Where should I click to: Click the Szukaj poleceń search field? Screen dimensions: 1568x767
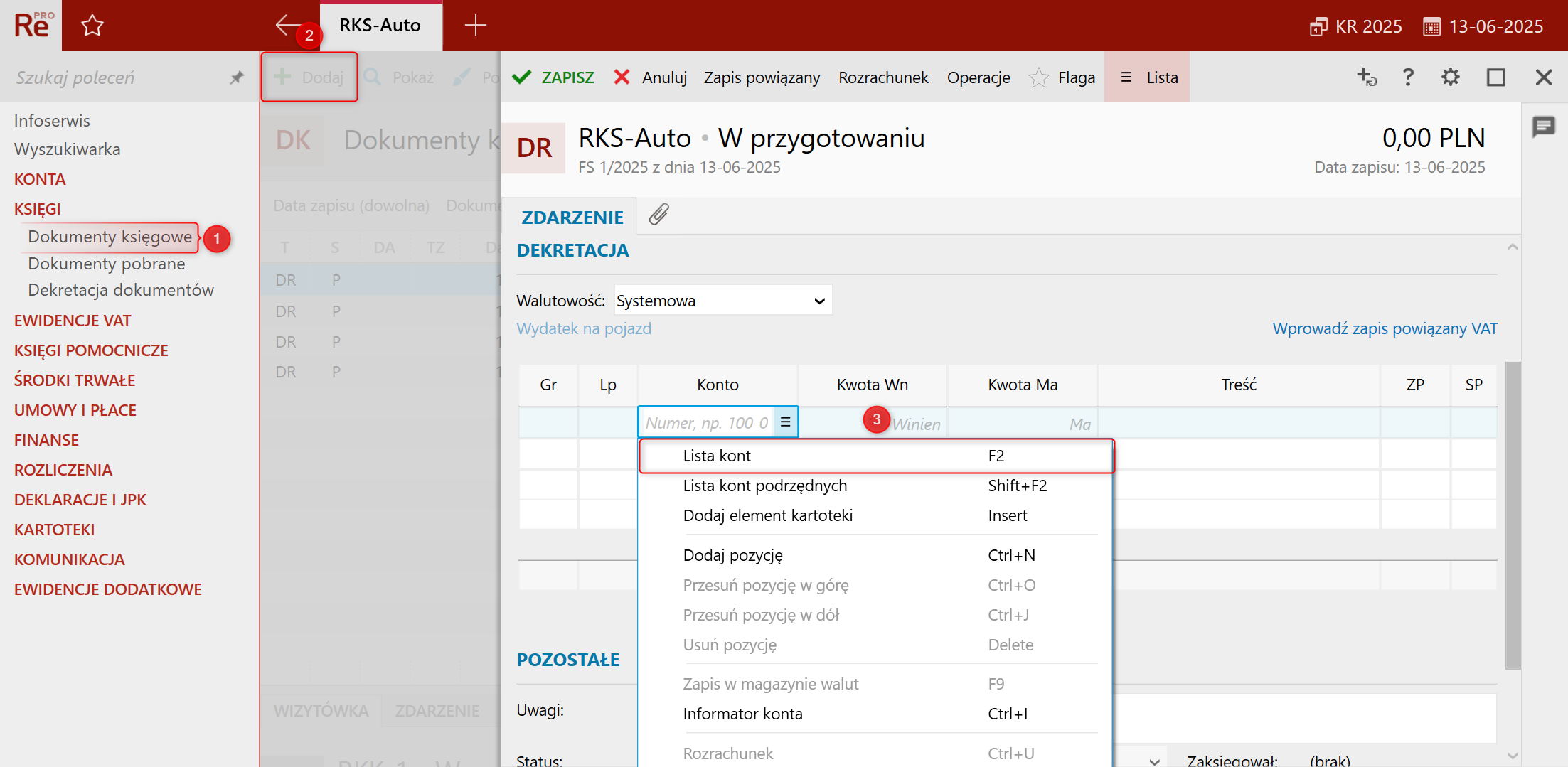114,77
